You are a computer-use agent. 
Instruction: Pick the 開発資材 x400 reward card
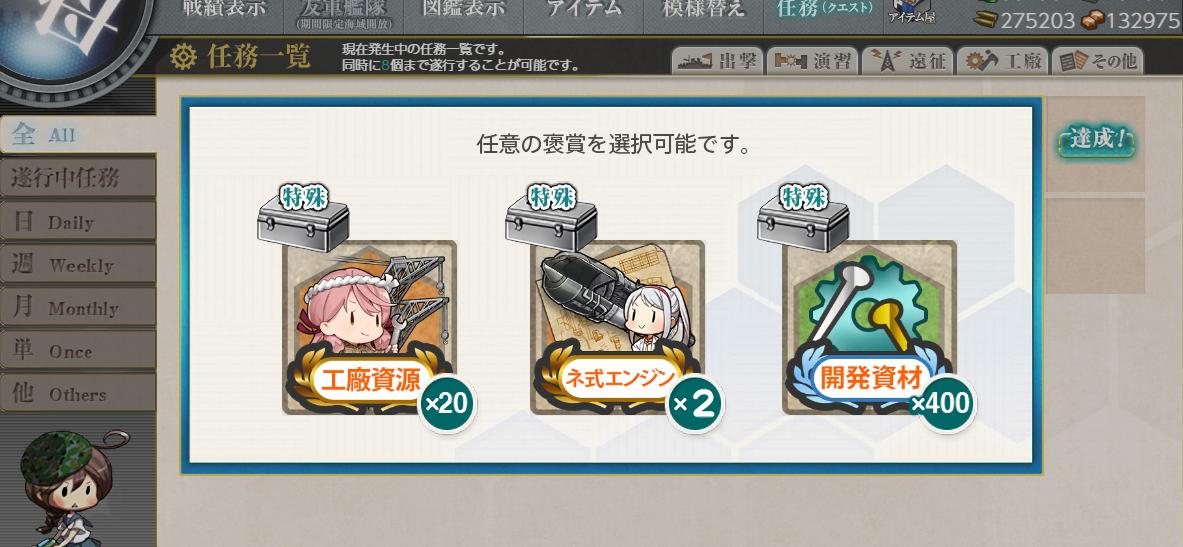869,328
